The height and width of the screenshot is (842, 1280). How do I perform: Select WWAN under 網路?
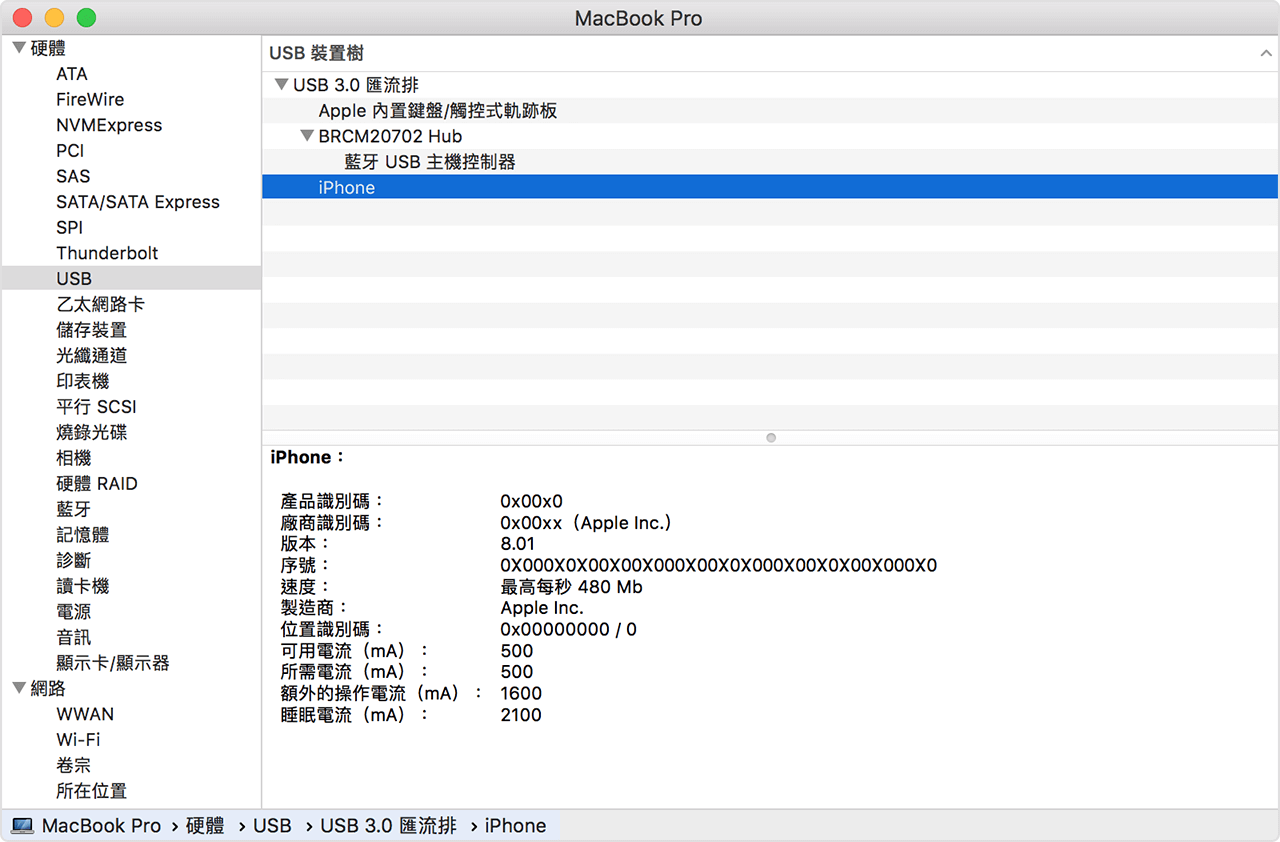(85, 714)
